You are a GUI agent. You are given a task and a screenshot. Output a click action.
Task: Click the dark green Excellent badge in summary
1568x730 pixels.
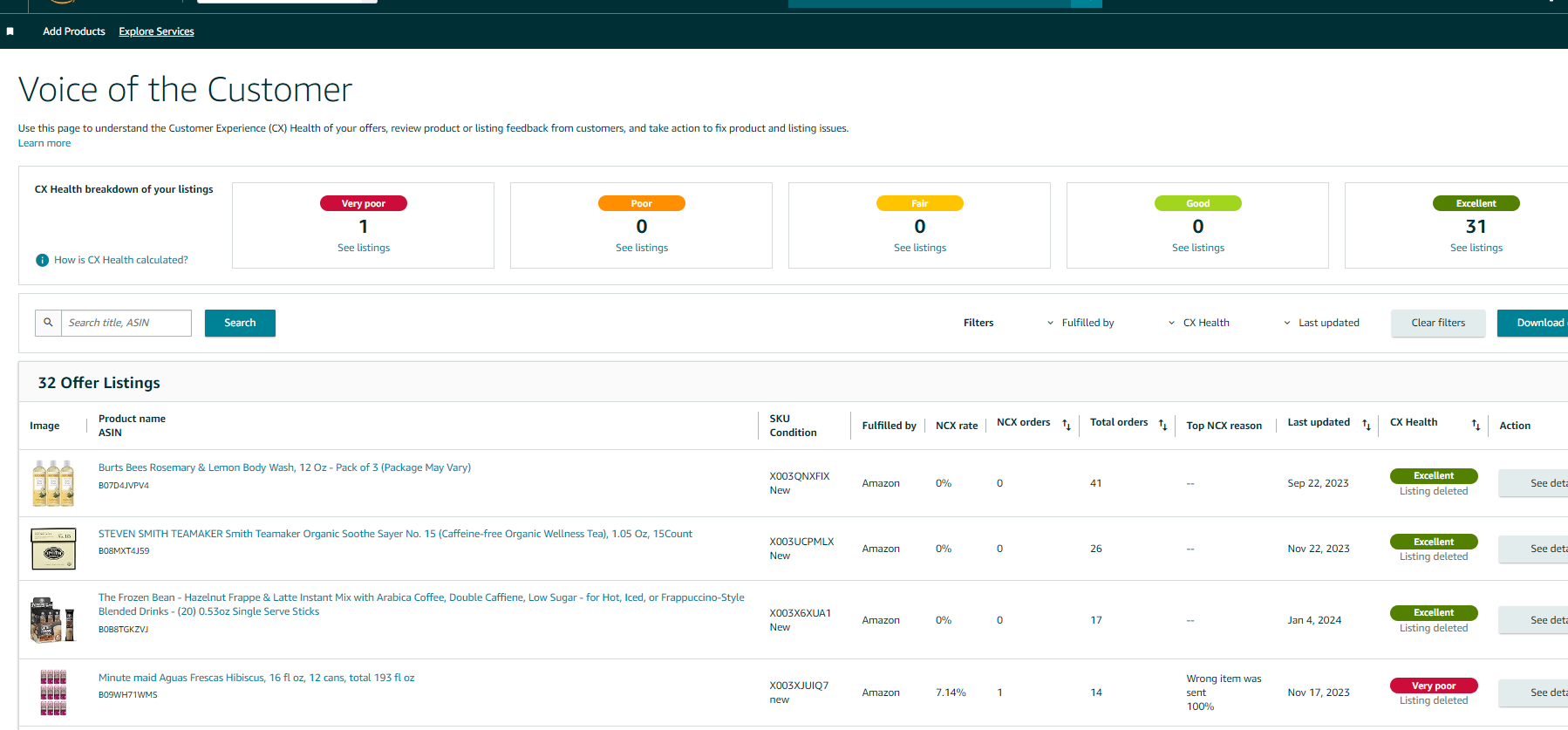pos(1476,203)
